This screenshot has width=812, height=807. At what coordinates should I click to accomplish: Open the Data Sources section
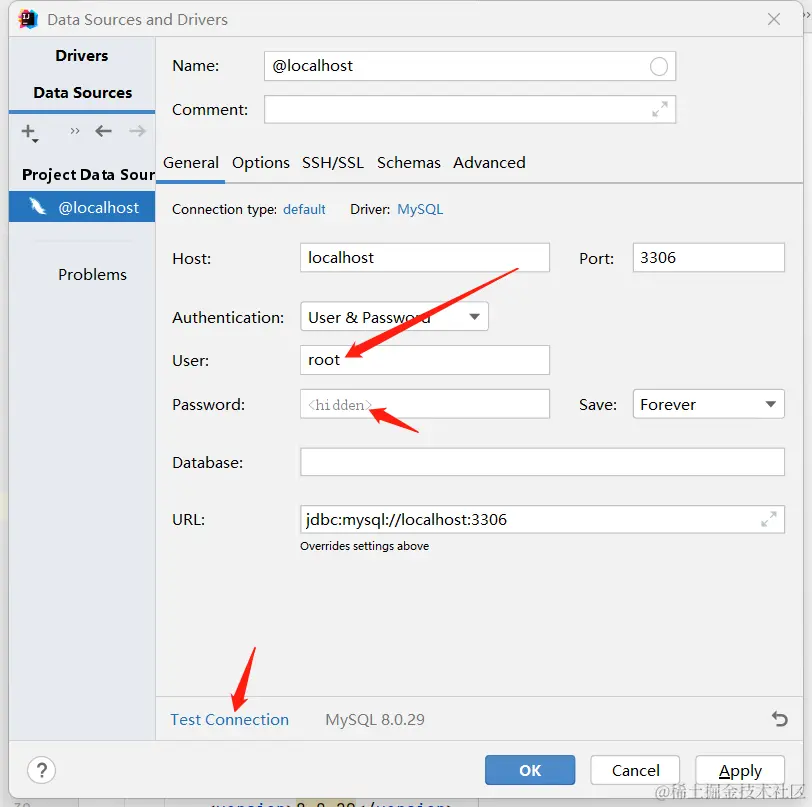[x=82, y=93]
